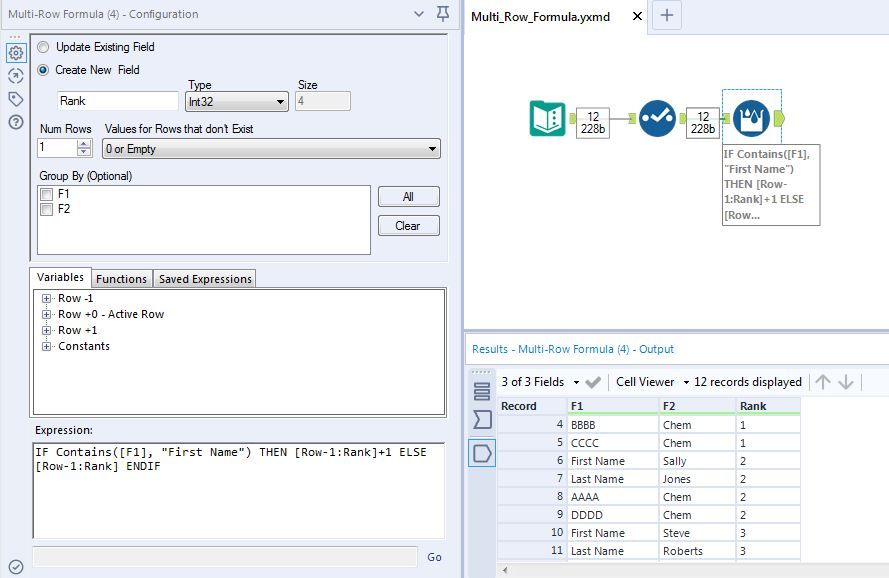Image resolution: width=889 pixels, height=578 pixels.
Task: Click the Configuration gear icon in sidebar
Action: click(x=15, y=53)
